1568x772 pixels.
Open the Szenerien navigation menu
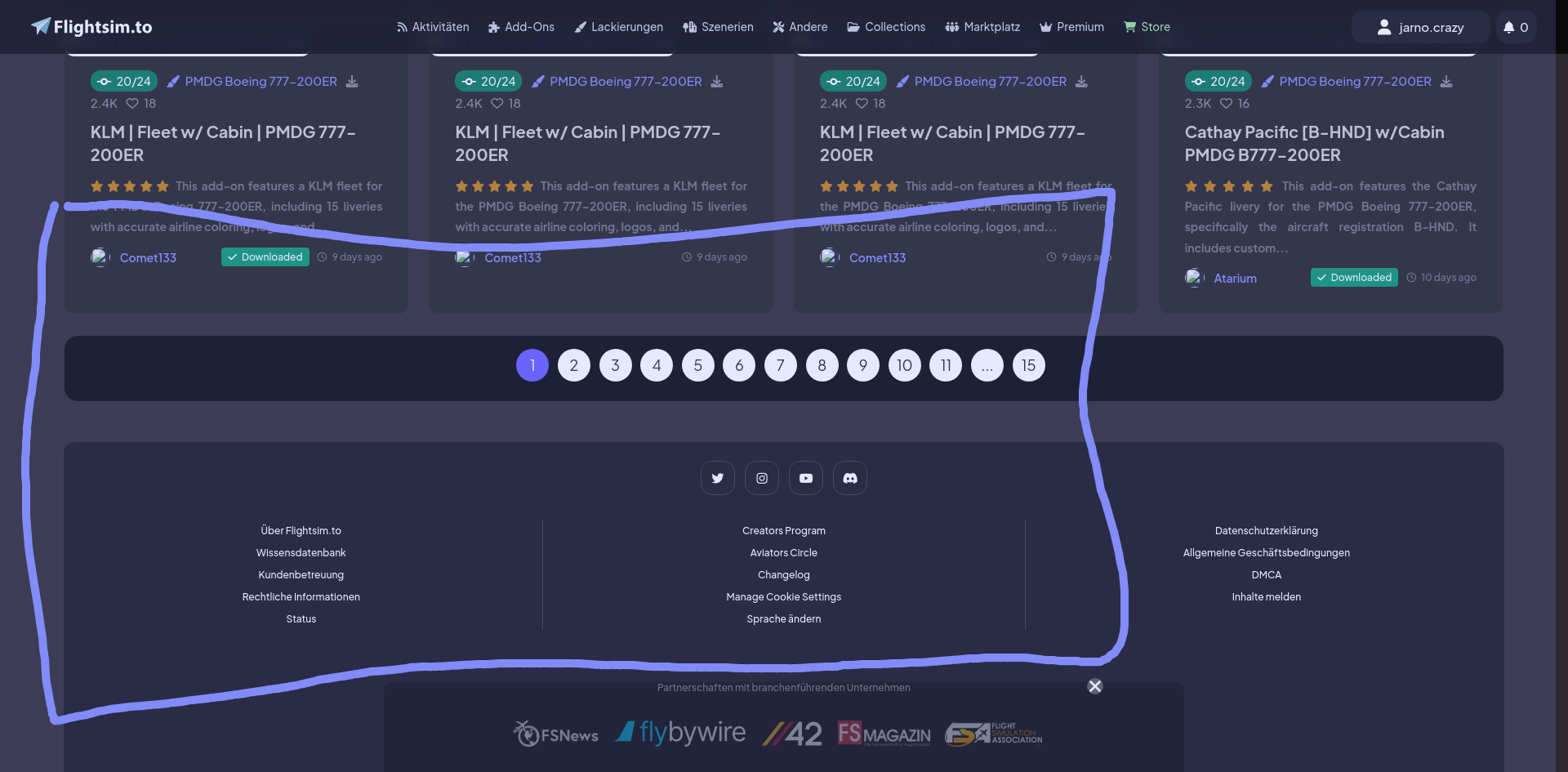click(718, 27)
